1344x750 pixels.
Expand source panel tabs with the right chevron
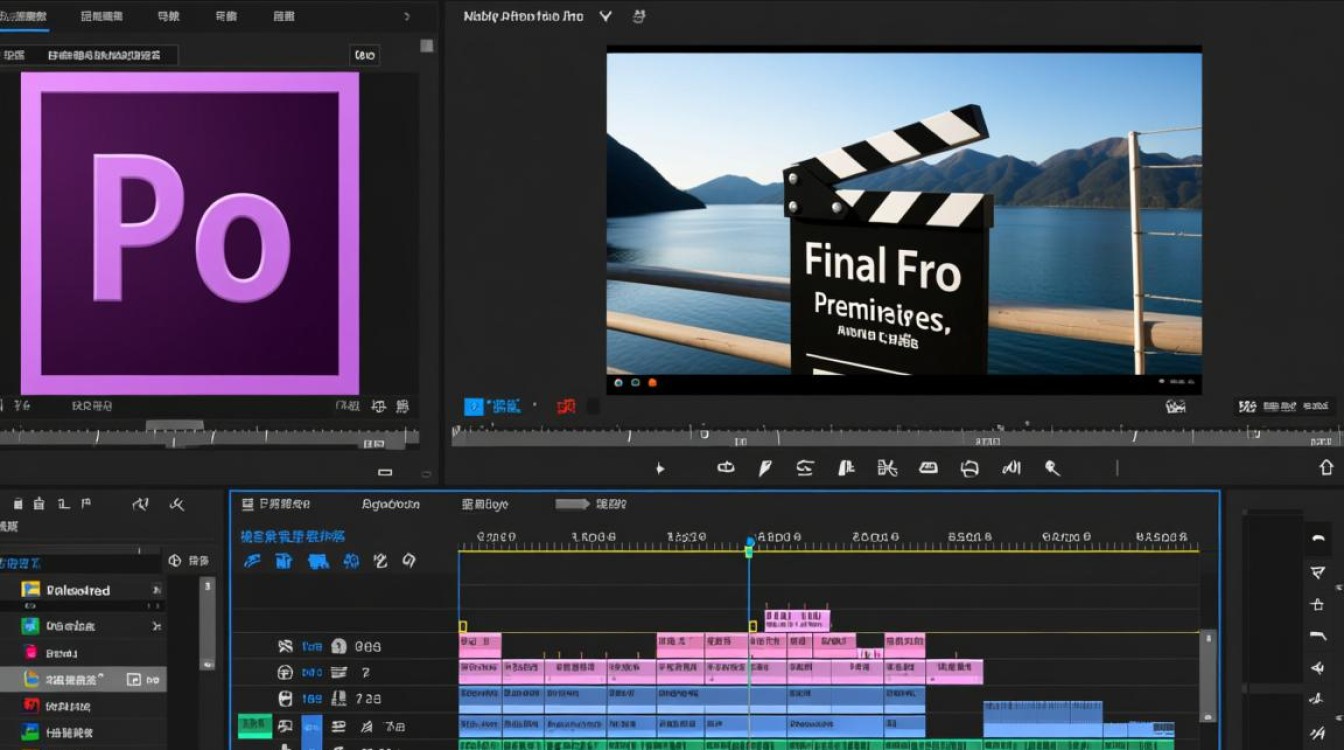tap(407, 16)
